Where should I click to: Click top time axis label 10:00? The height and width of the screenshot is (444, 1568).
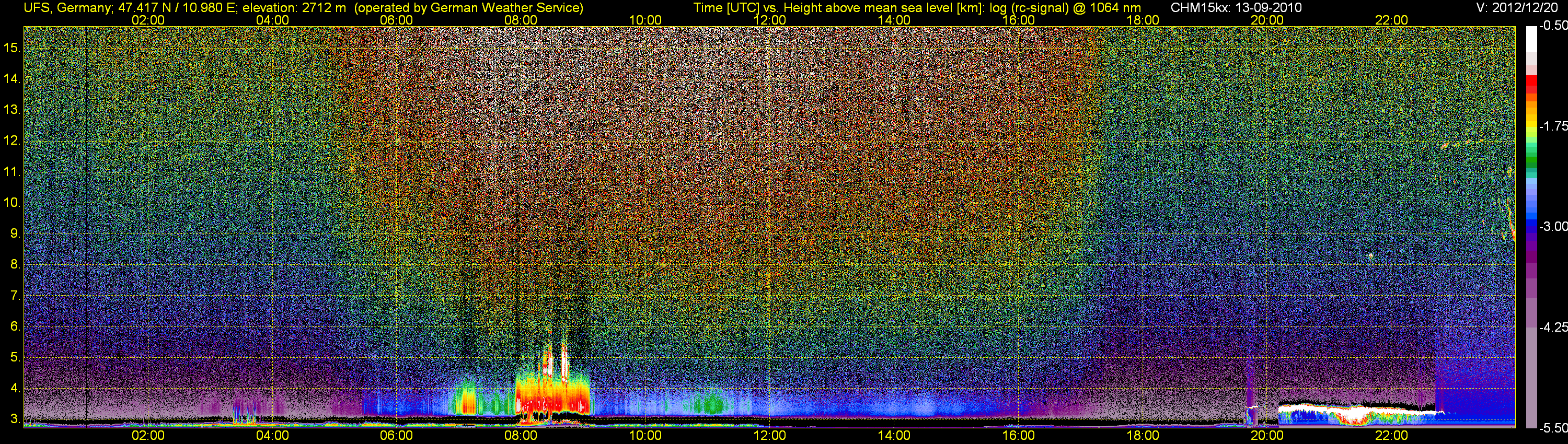point(645,20)
